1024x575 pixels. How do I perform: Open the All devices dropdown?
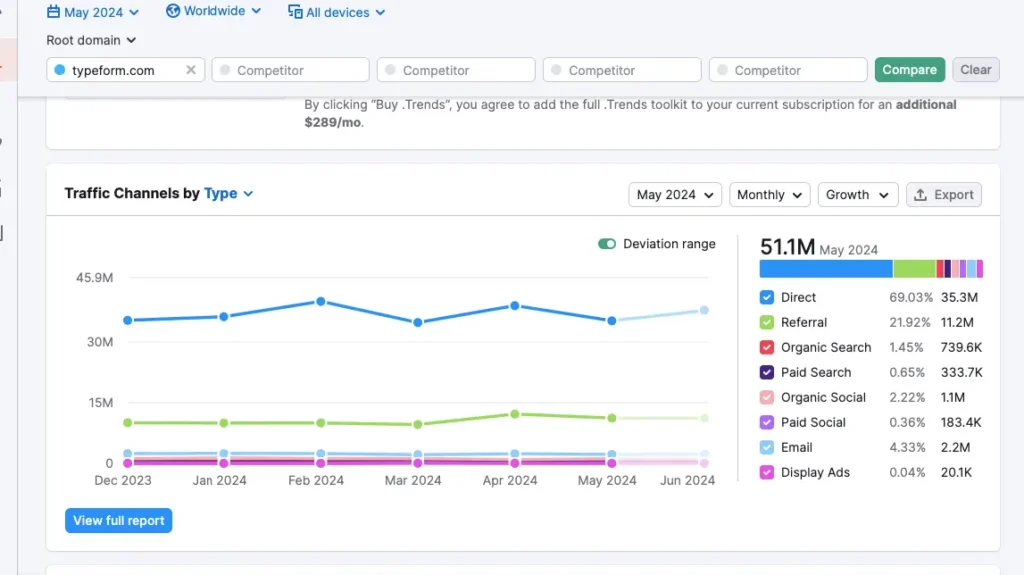[337, 12]
